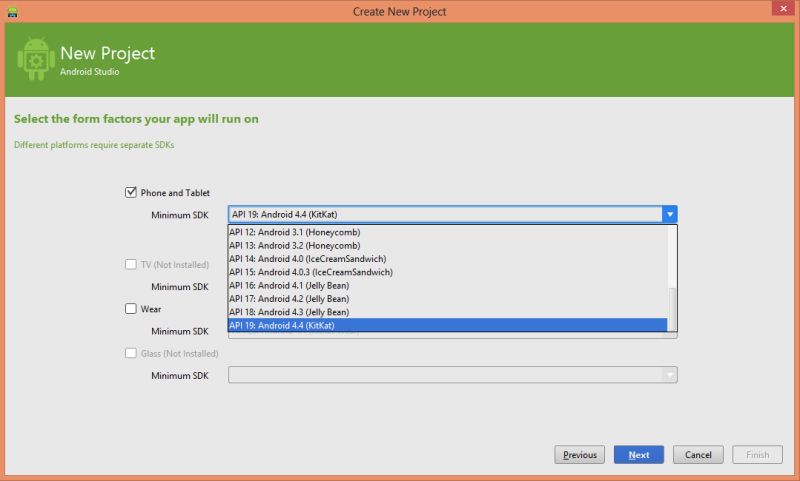Select API 12: Android 3.1 (Honeycomb)

[x=447, y=232]
